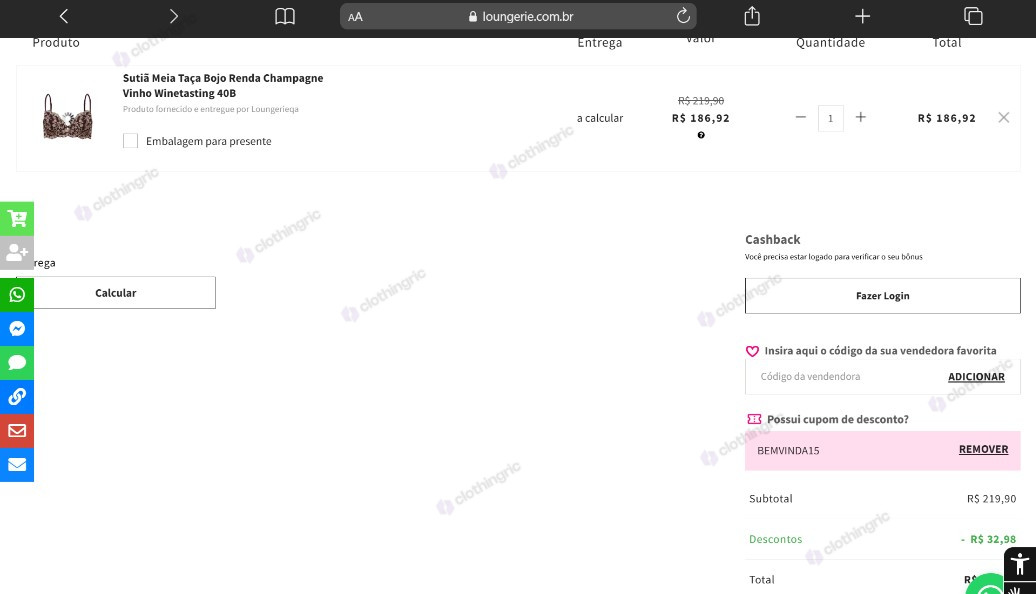Focus the Código da vendedora field
This screenshot has height=594, width=1036.
[846, 377]
